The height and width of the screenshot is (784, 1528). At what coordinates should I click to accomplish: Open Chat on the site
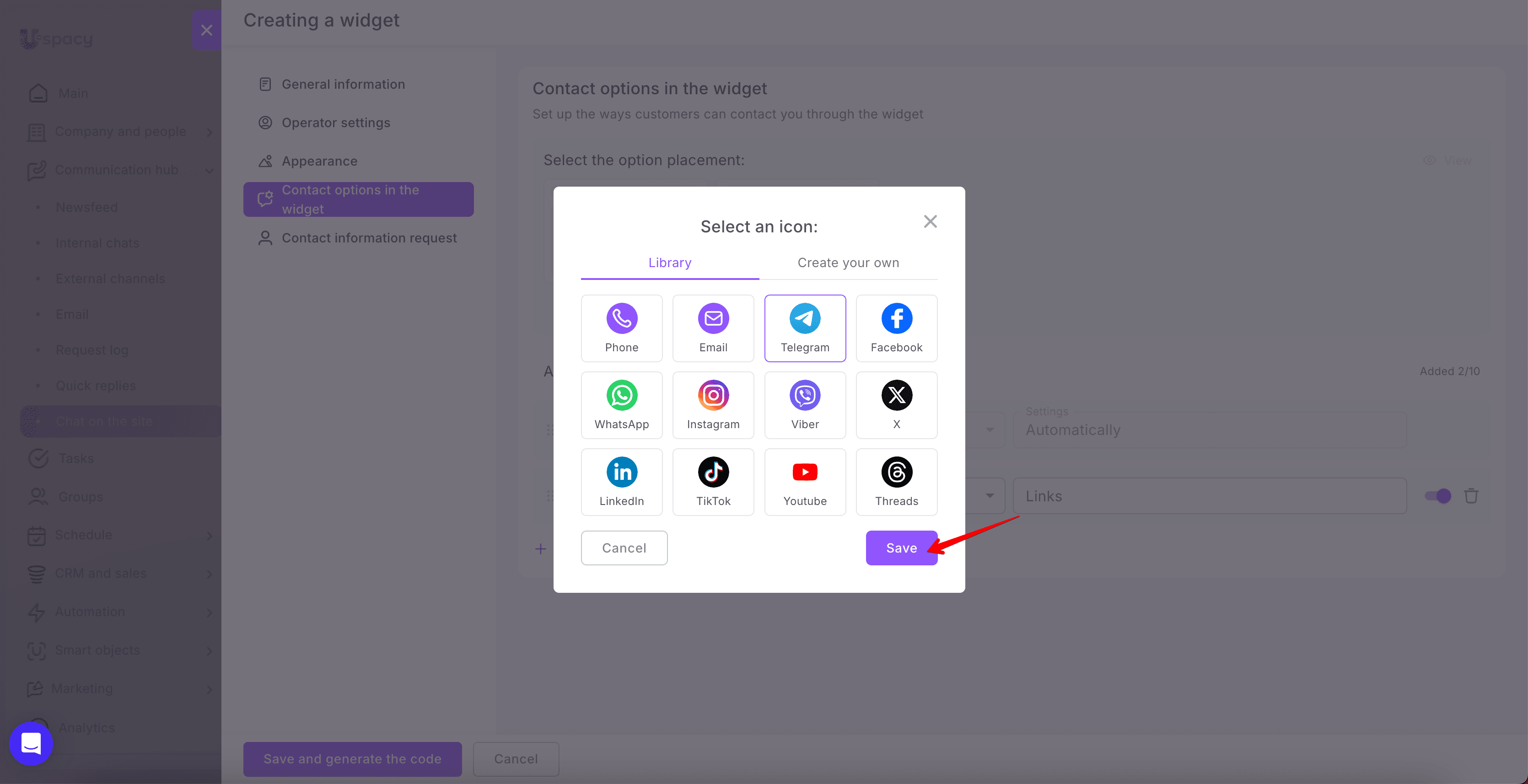(x=120, y=421)
